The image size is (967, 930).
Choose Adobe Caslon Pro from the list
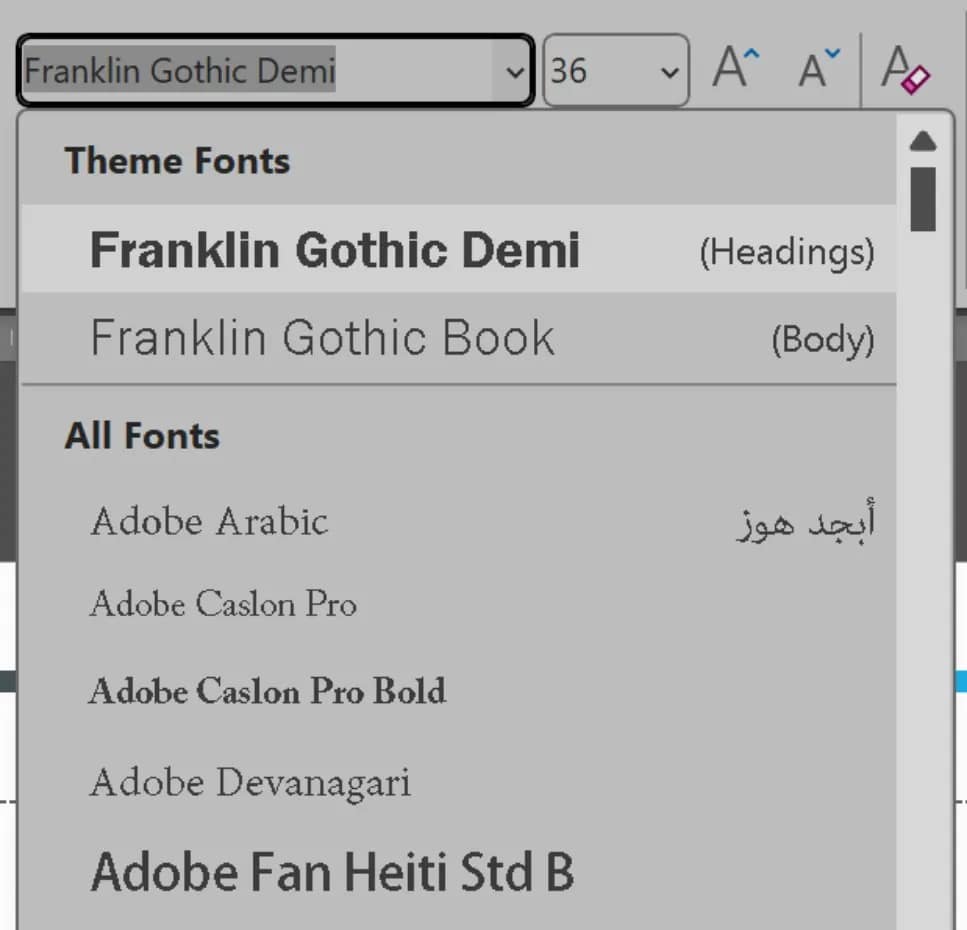[x=222, y=604]
